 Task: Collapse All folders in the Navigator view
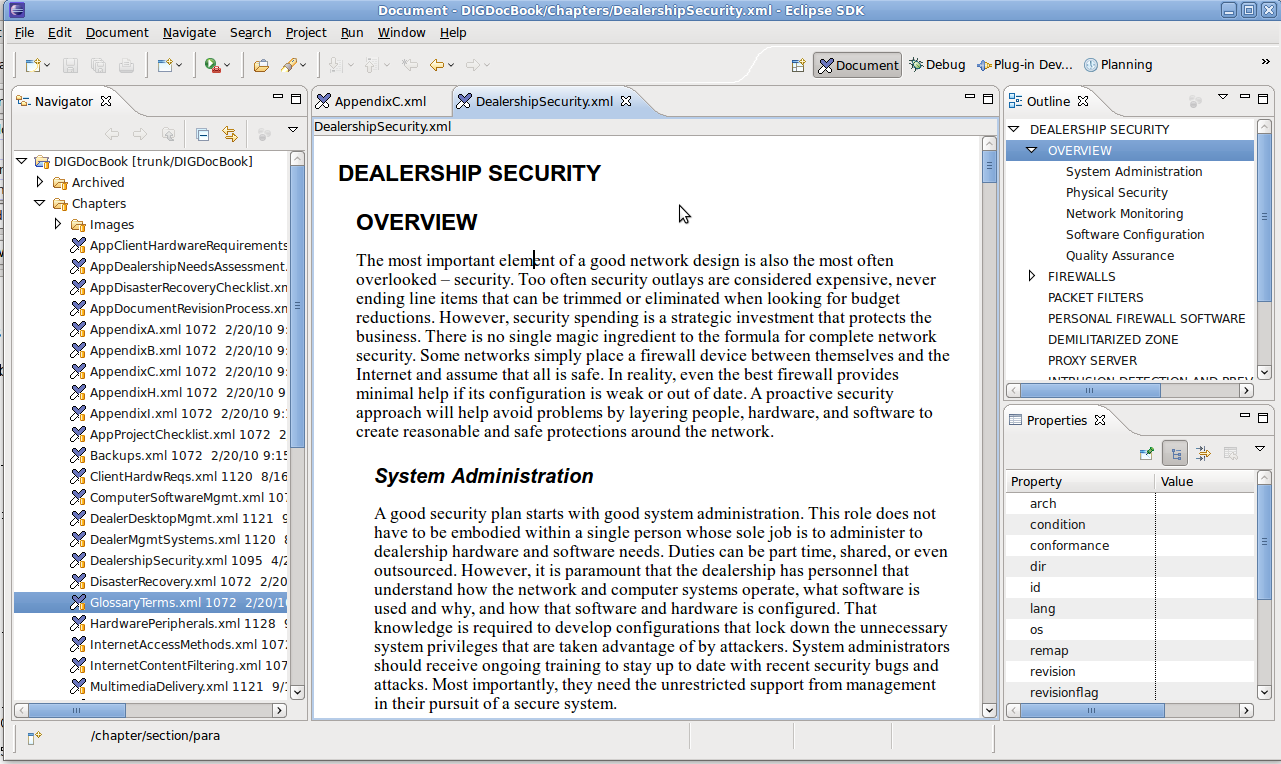pos(201,132)
